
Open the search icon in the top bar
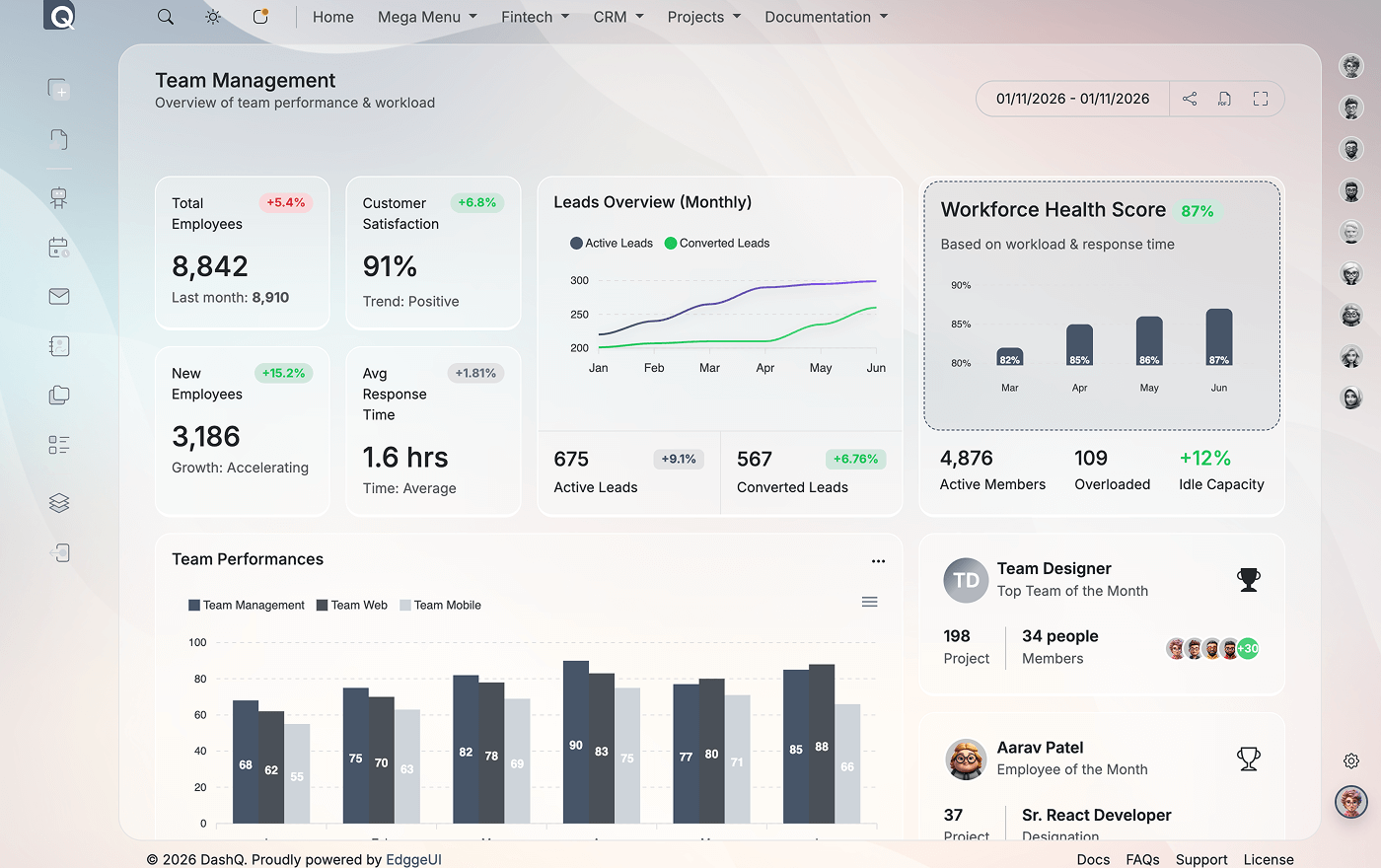point(165,16)
